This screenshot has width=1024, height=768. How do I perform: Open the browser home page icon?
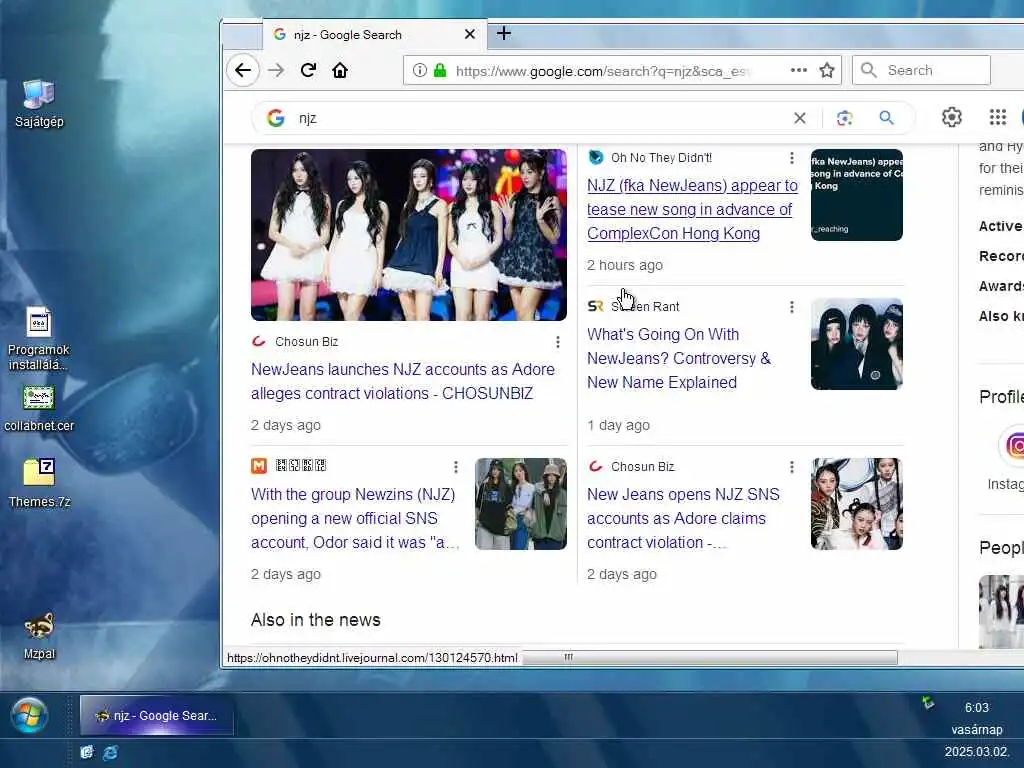tap(340, 70)
